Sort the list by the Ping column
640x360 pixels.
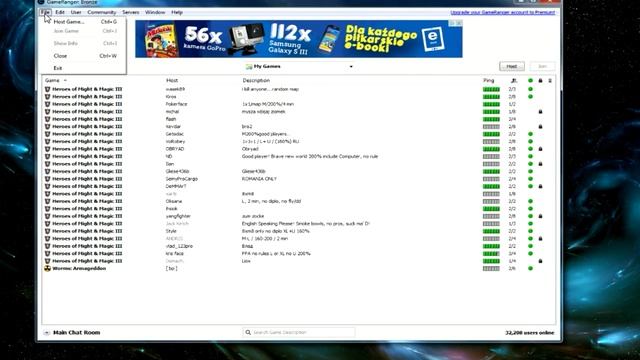[488, 80]
